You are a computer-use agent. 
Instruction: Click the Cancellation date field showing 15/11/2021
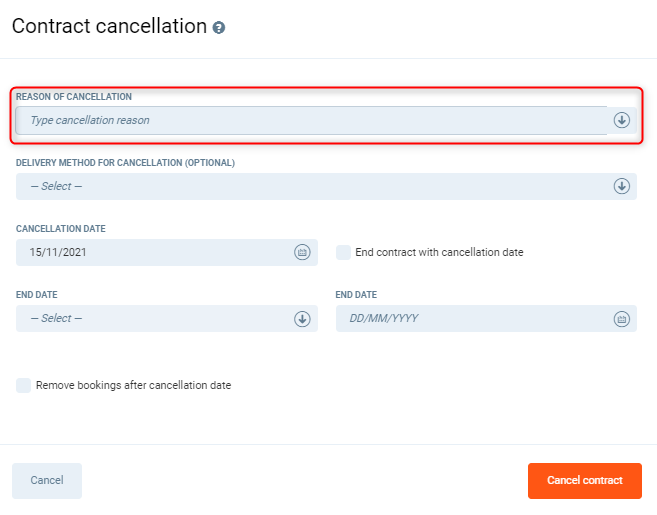(150, 252)
